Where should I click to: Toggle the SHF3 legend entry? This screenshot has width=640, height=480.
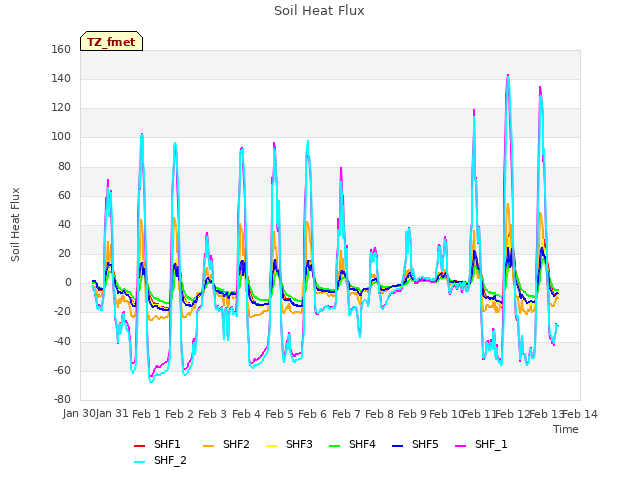click(289, 444)
